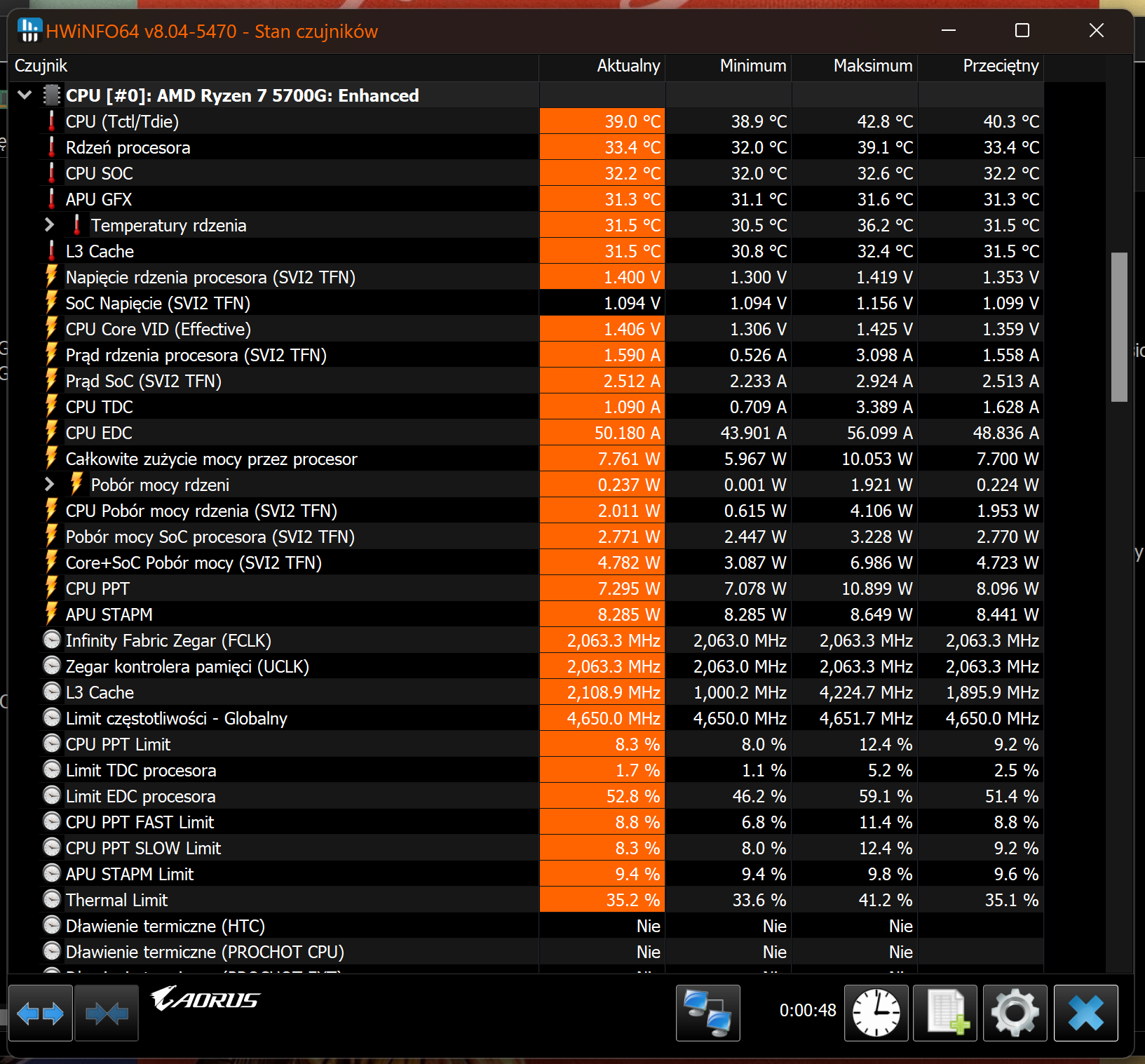Click lightning icon beside Napięcie rdzenia procesora
Screen dimensions: 1145x1064
[x=51, y=277]
